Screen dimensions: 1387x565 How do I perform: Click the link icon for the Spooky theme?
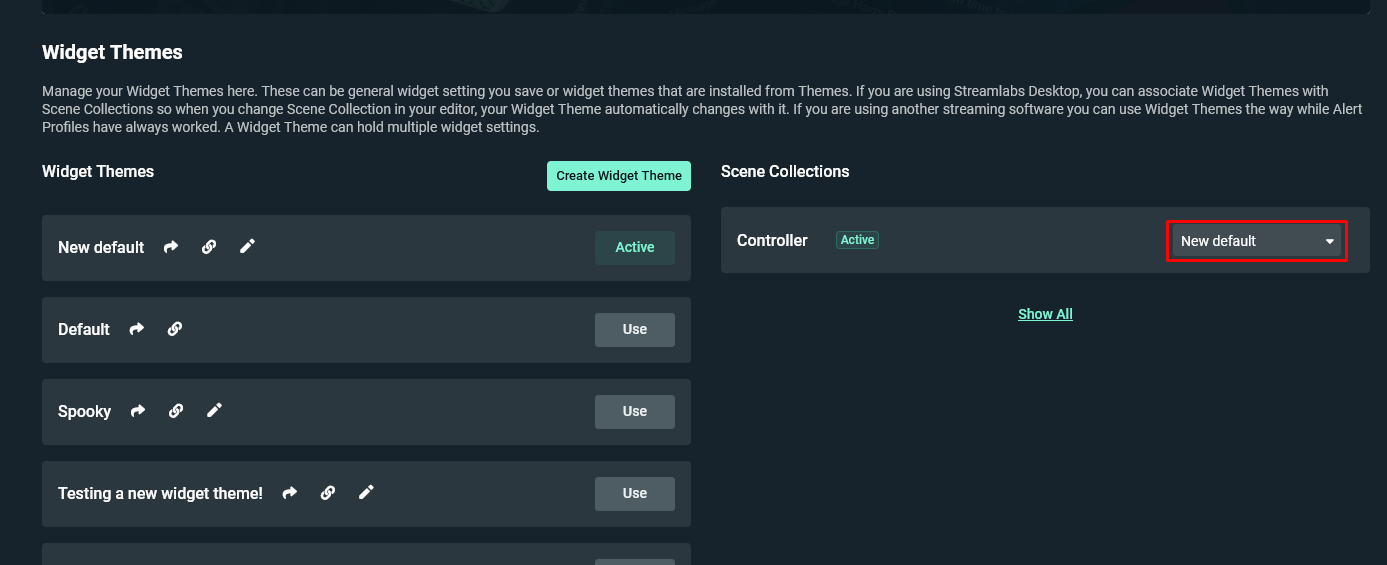click(x=176, y=411)
